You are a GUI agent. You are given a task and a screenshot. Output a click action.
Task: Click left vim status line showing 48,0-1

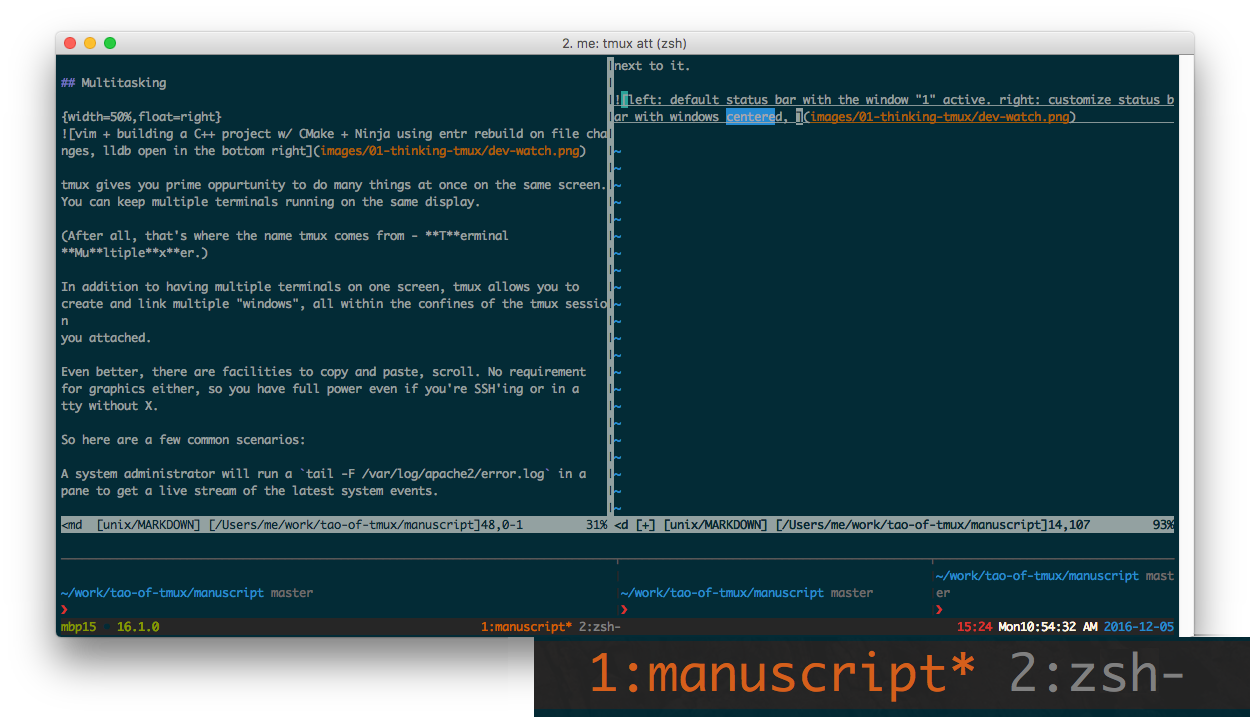coord(334,524)
